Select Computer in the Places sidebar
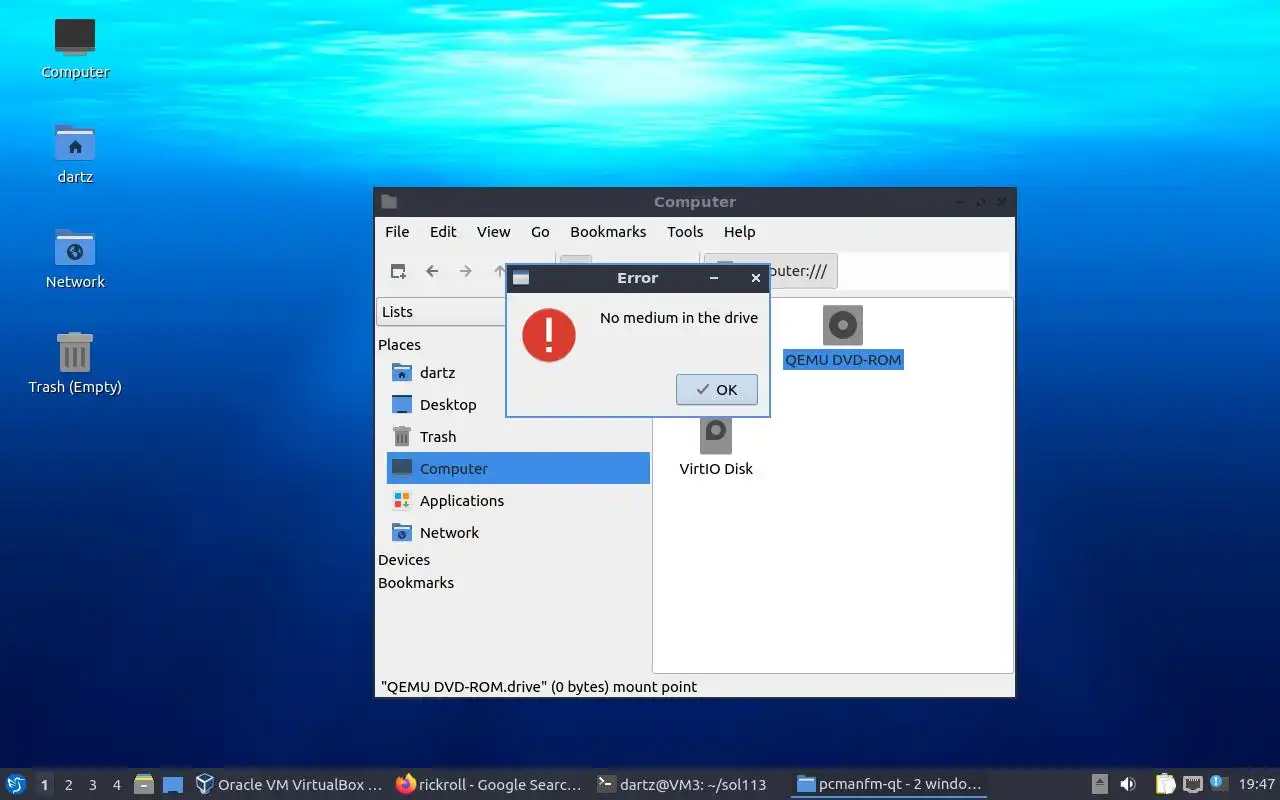The height and width of the screenshot is (800, 1280). [x=518, y=469]
